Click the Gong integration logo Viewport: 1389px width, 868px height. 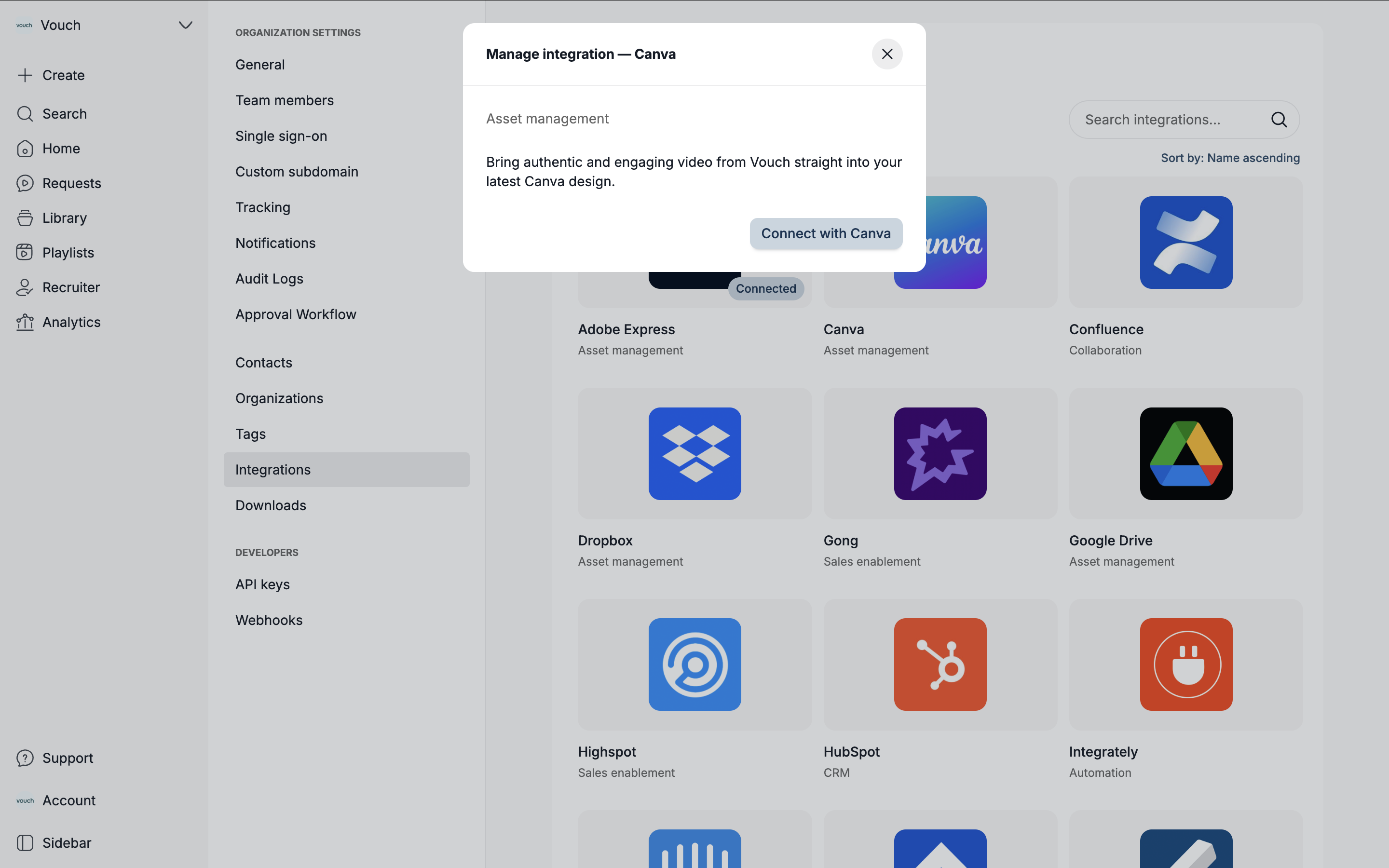940,453
